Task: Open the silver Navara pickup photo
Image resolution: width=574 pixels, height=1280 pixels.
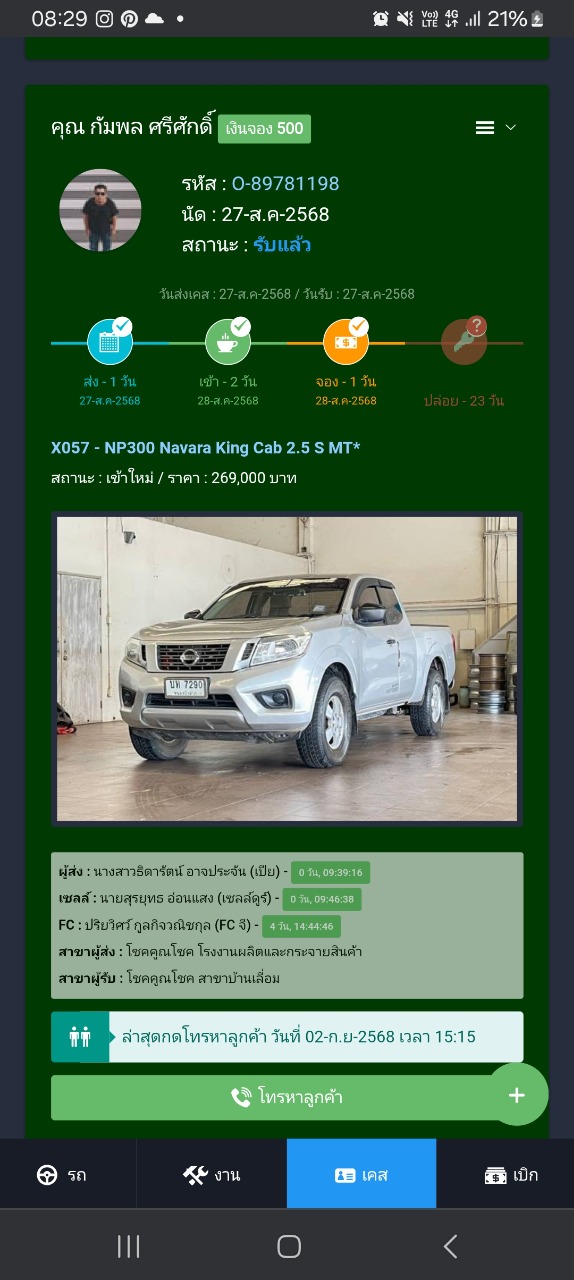Action: (287, 669)
